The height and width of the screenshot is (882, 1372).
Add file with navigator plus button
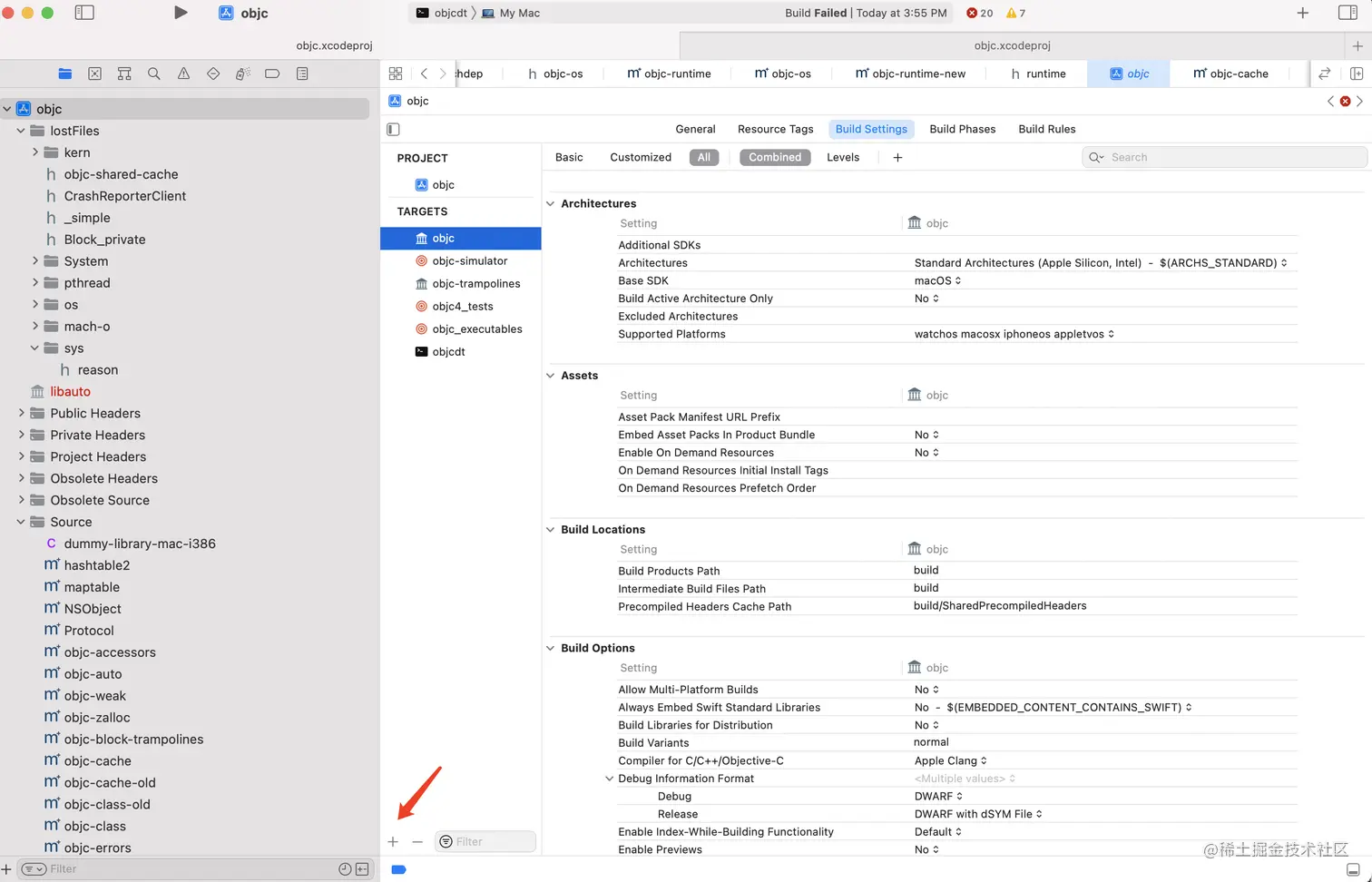[x=7, y=869]
